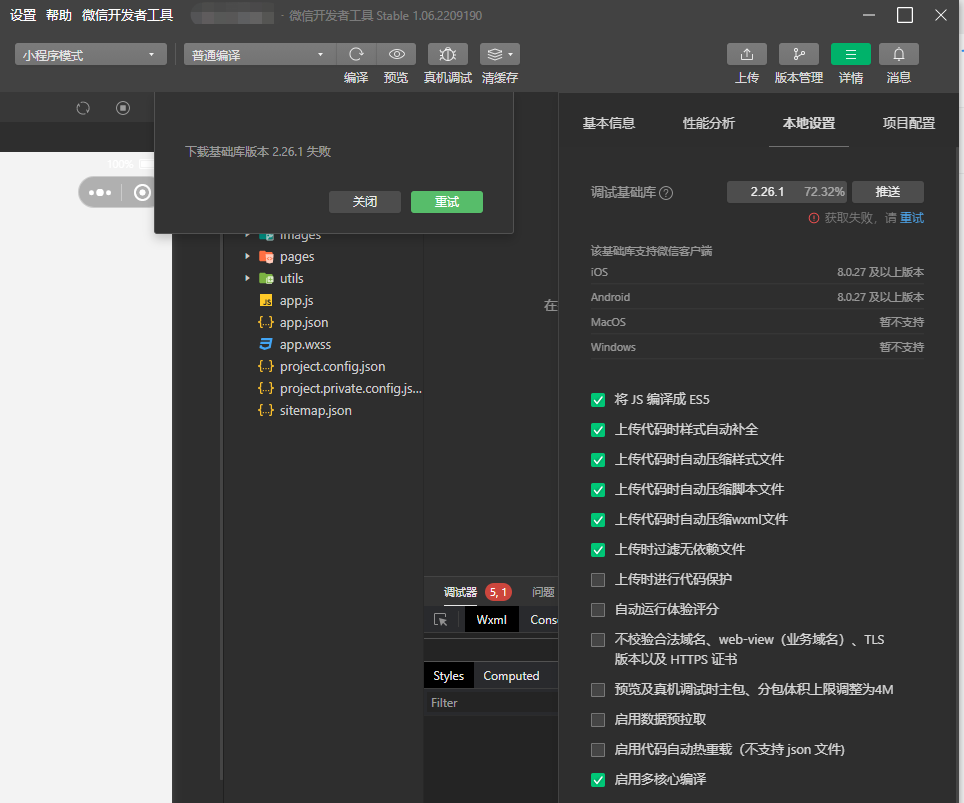This screenshot has width=964, height=803.
Task: Click the help icon beside 调试基础库
Action: (666, 193)
